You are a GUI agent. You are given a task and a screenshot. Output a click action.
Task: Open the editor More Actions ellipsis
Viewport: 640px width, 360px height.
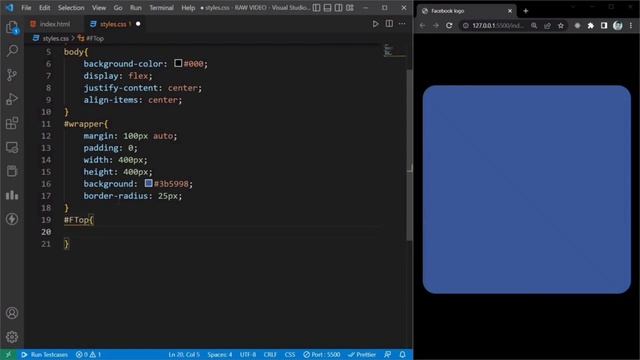[x=402, y=24]
